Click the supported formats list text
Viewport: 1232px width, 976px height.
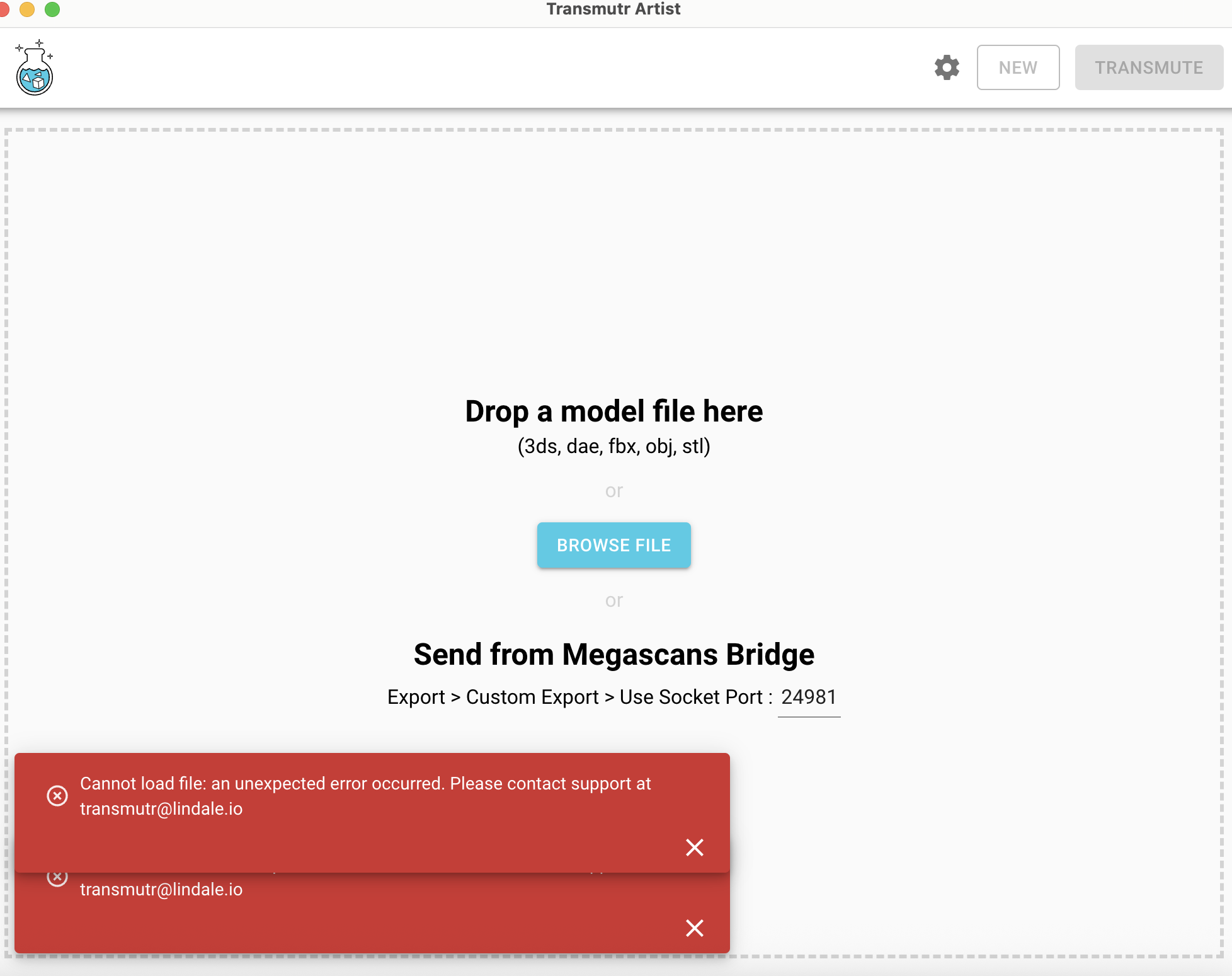pyautogui.click(x=613, y=447)
